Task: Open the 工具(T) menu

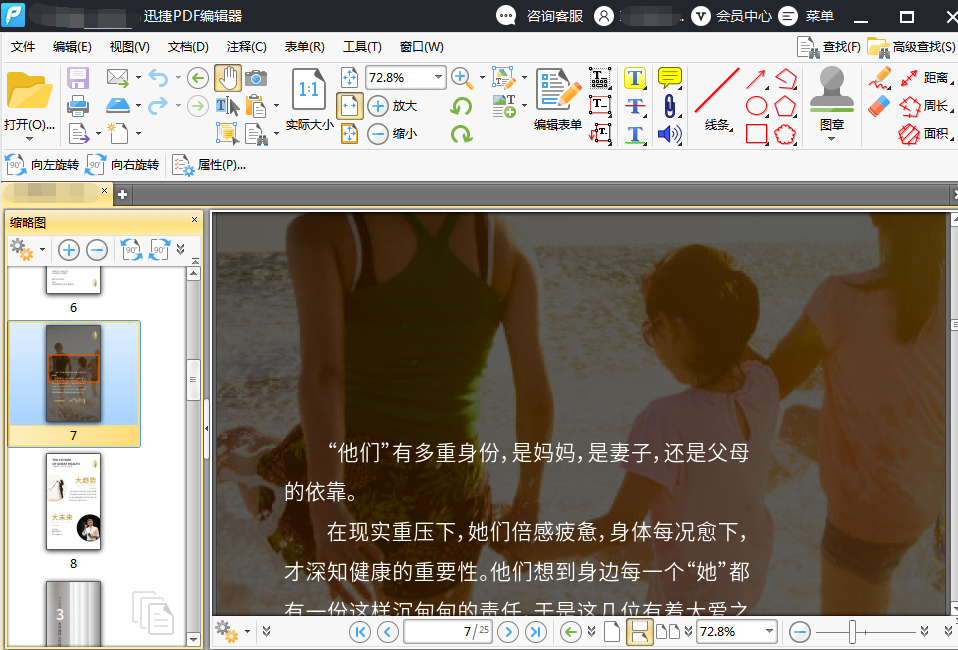Action: [362, 47]
